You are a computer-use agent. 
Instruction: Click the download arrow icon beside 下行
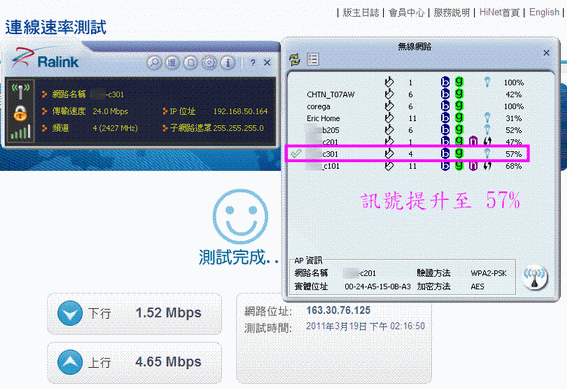[70, 313]
